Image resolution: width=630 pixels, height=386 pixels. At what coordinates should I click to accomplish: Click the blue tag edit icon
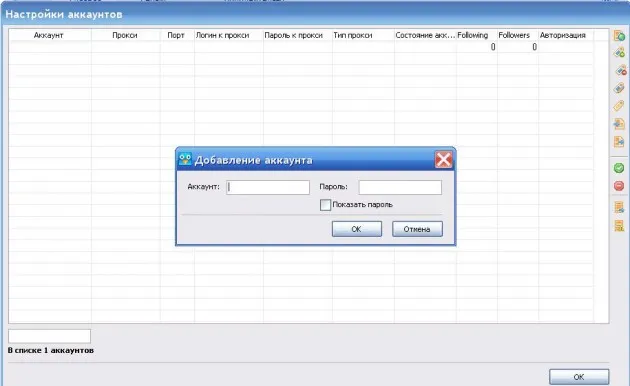pos(619,88)
